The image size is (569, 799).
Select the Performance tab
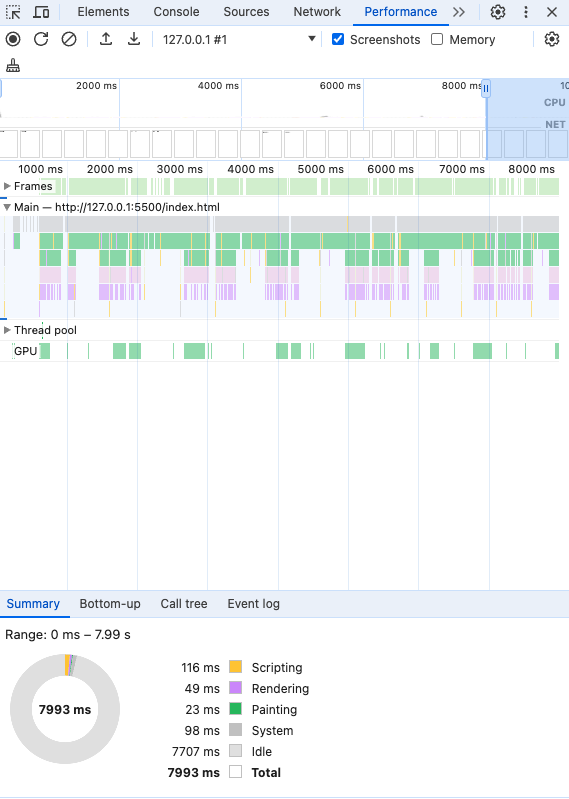(x=400, y=12)
